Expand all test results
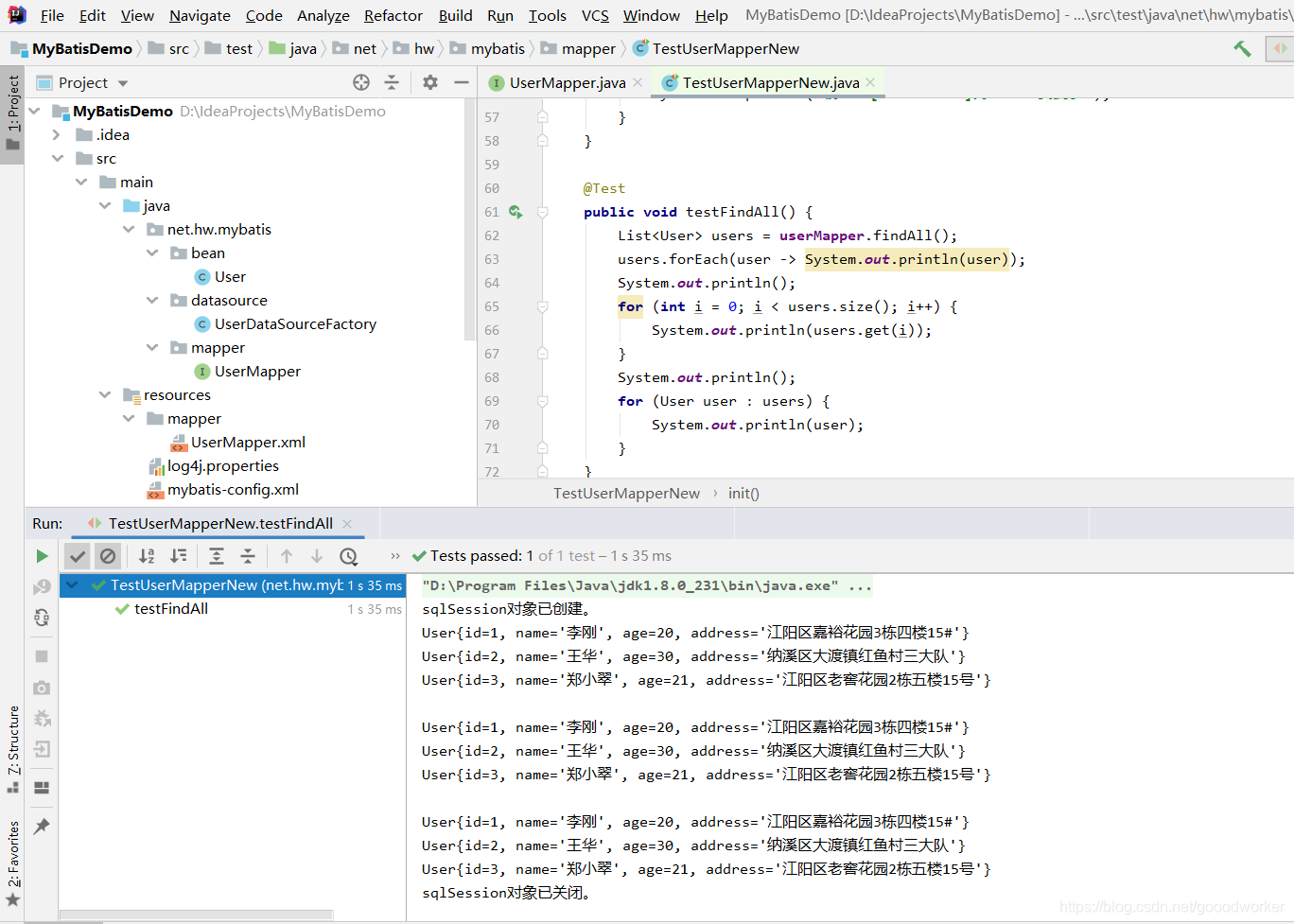 click(x=217, y=556)
